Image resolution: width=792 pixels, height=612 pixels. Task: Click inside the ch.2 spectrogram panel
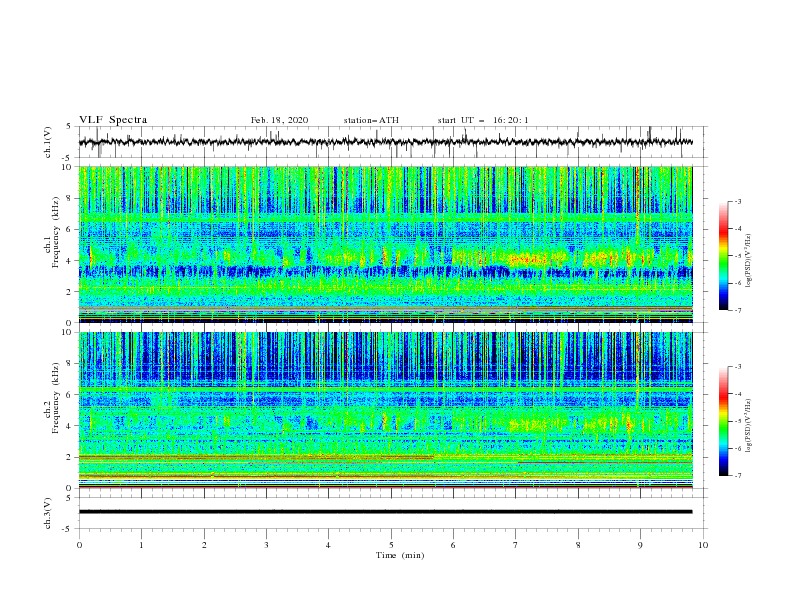(385, 410)
